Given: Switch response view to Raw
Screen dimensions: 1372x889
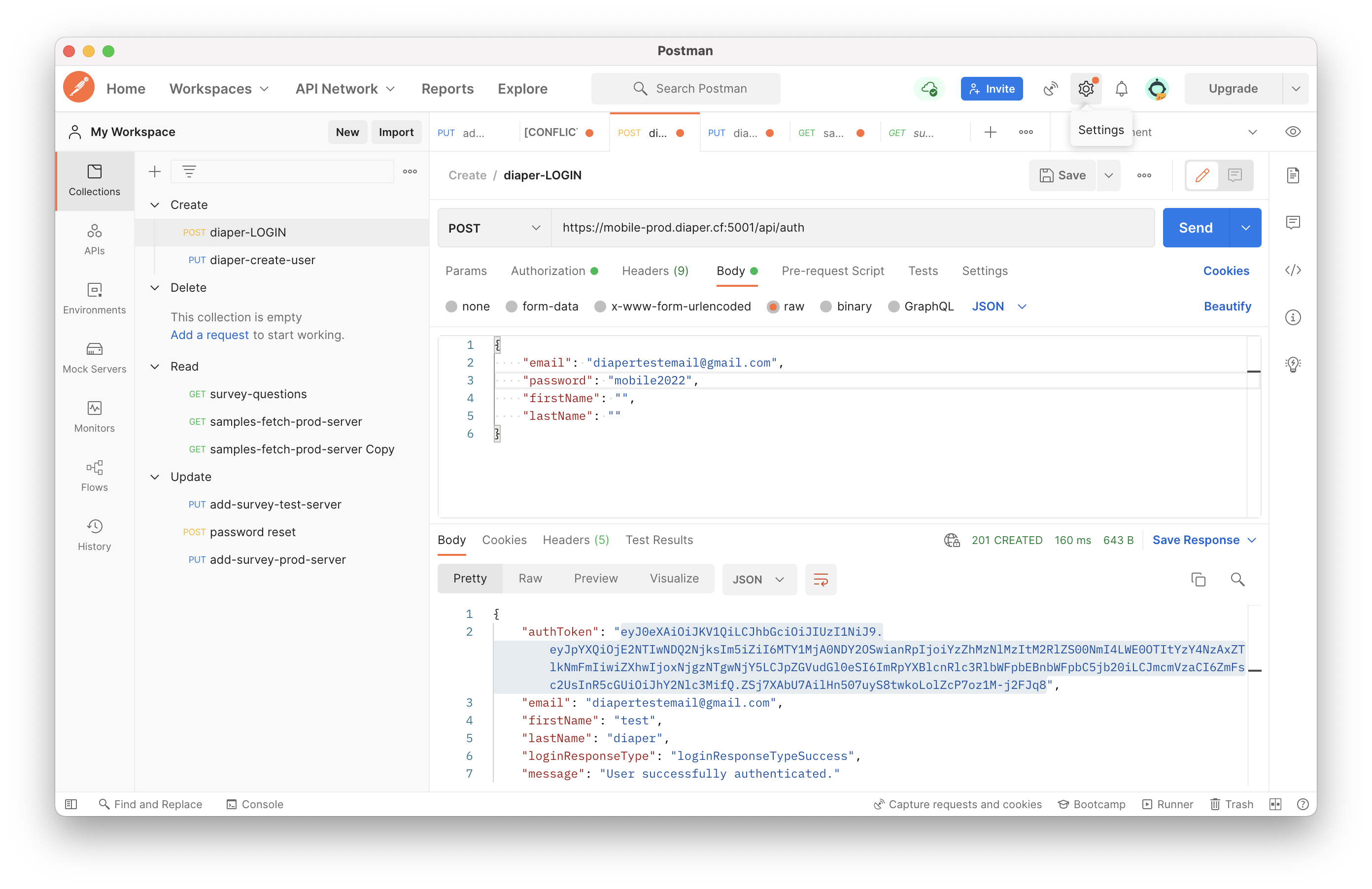Looking at the screenshot, I should tap(530, 579).
